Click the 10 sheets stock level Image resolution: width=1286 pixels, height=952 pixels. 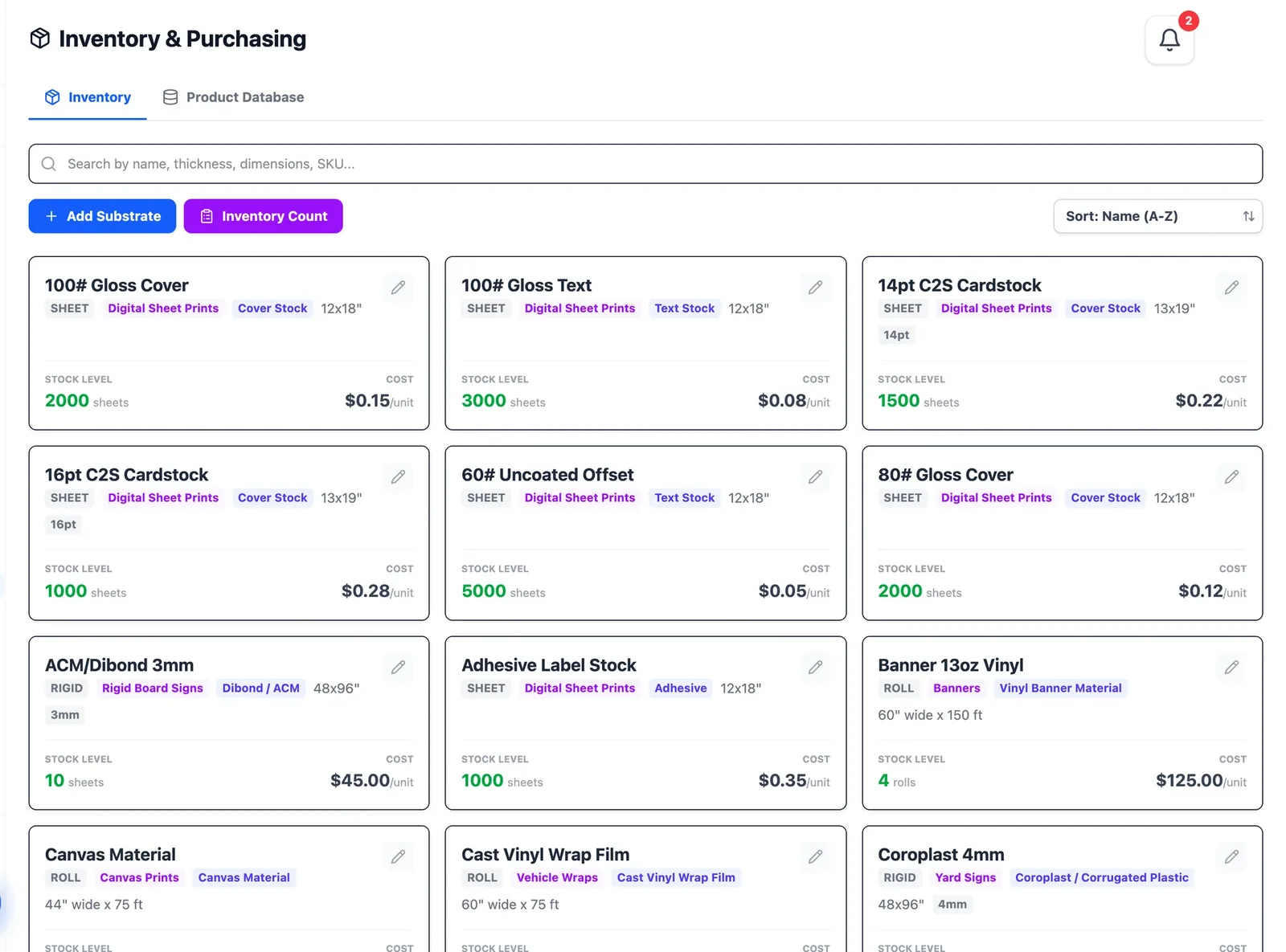[74, 781]
